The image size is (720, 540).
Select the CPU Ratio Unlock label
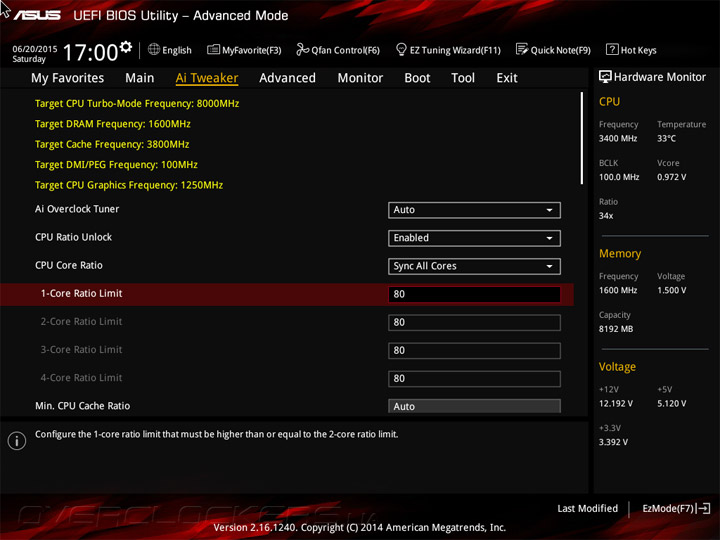point(73,237)
